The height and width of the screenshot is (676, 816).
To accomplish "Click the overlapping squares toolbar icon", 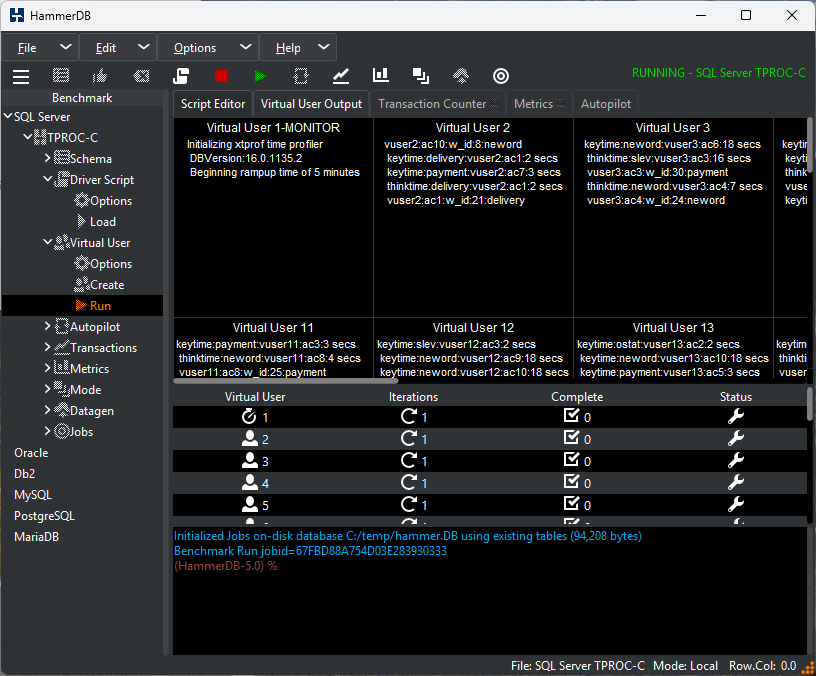I will [x=420, y=76].
